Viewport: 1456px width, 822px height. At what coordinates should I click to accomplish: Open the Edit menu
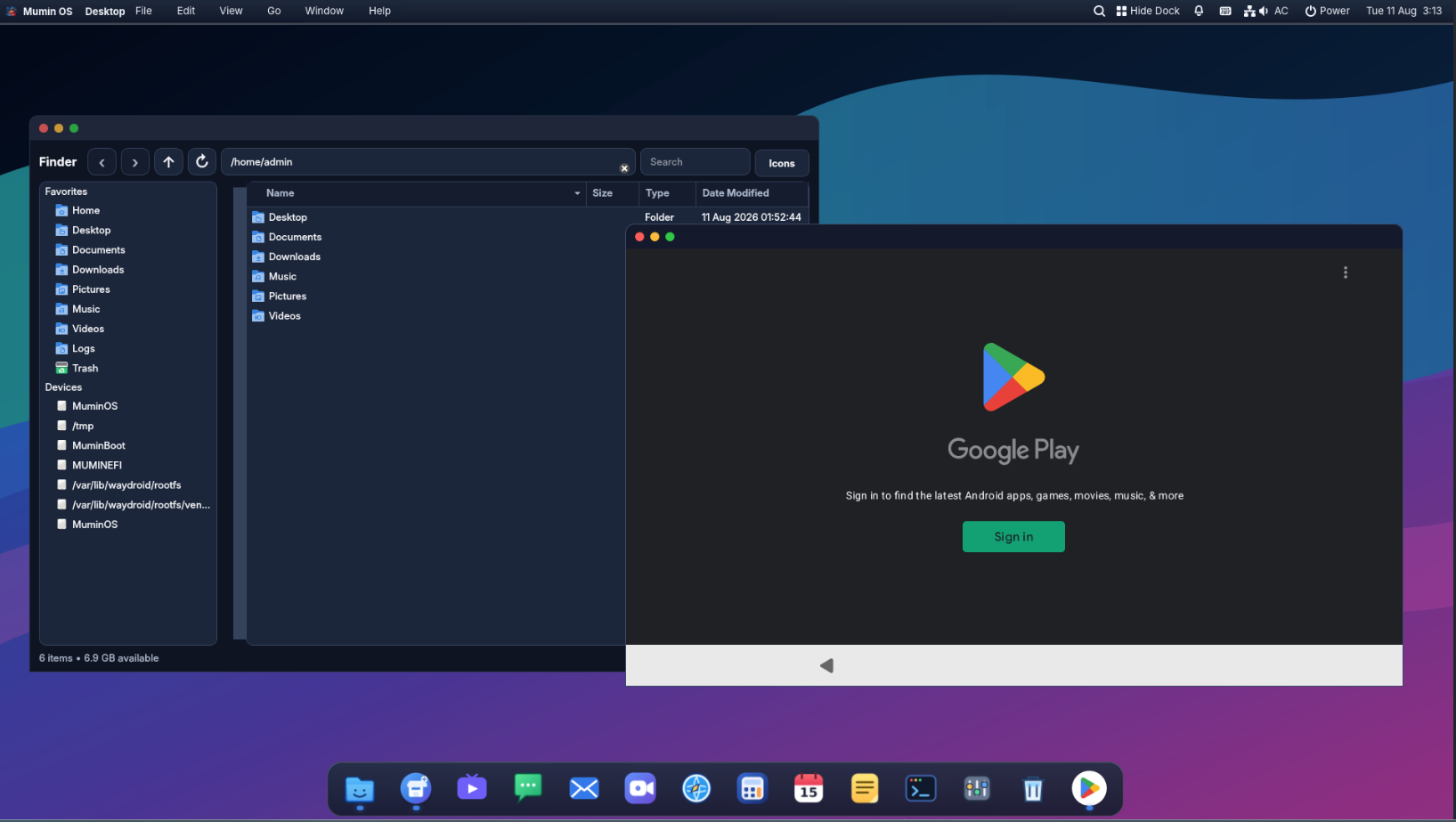[x=186, y=11]
